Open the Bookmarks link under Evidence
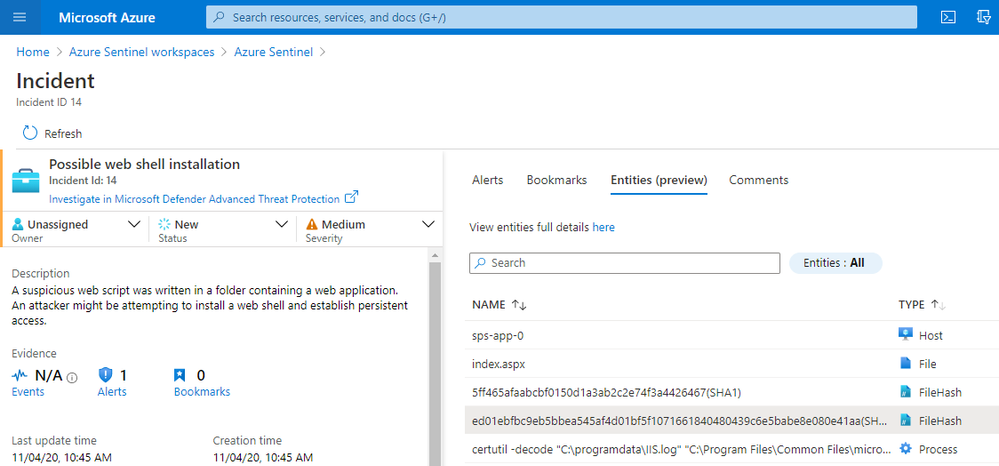Screen dimensions: 999x466 coord(202,391)
